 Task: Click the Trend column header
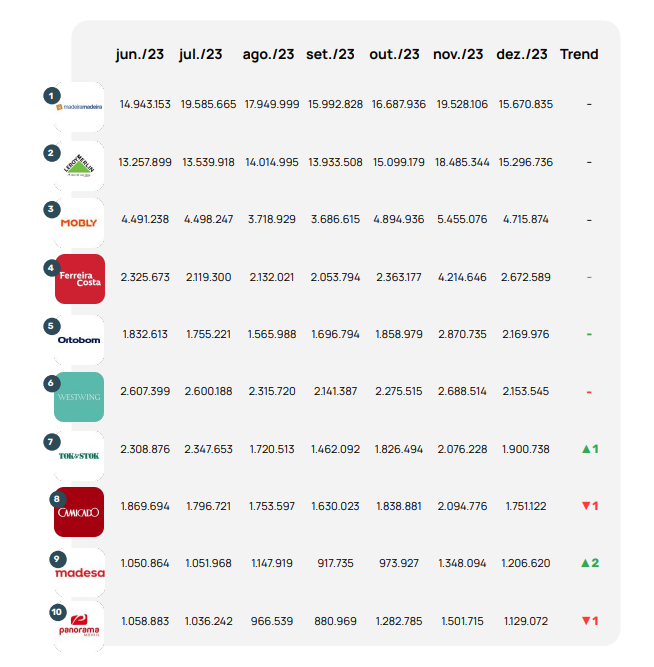coord(579,54)
